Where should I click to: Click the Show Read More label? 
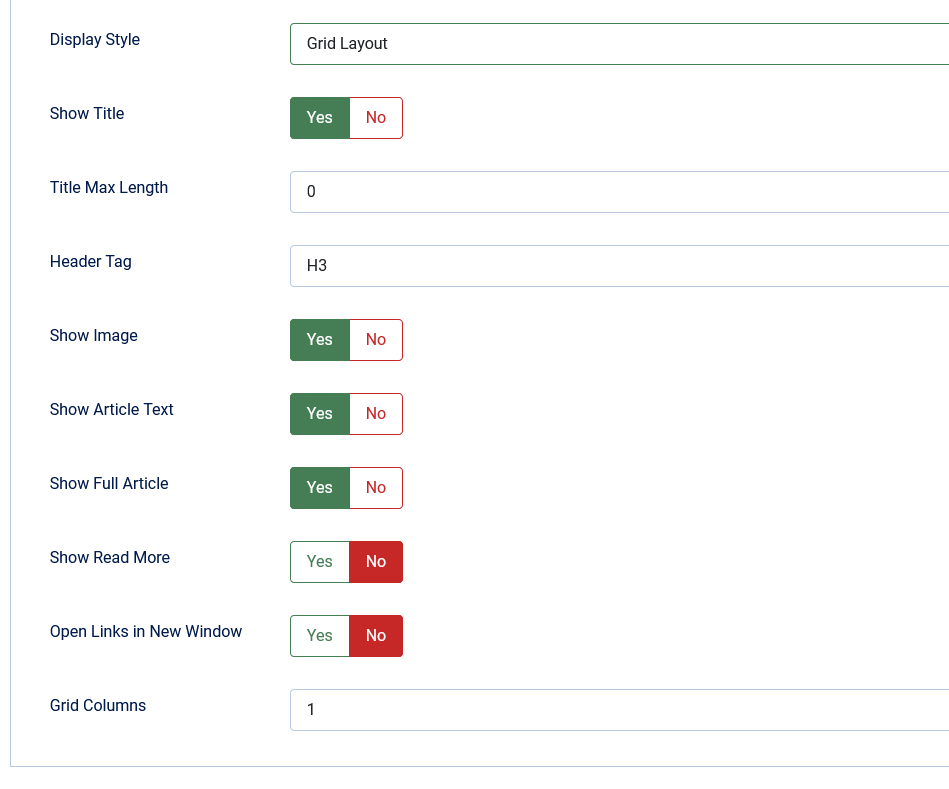tap(110, 557)
